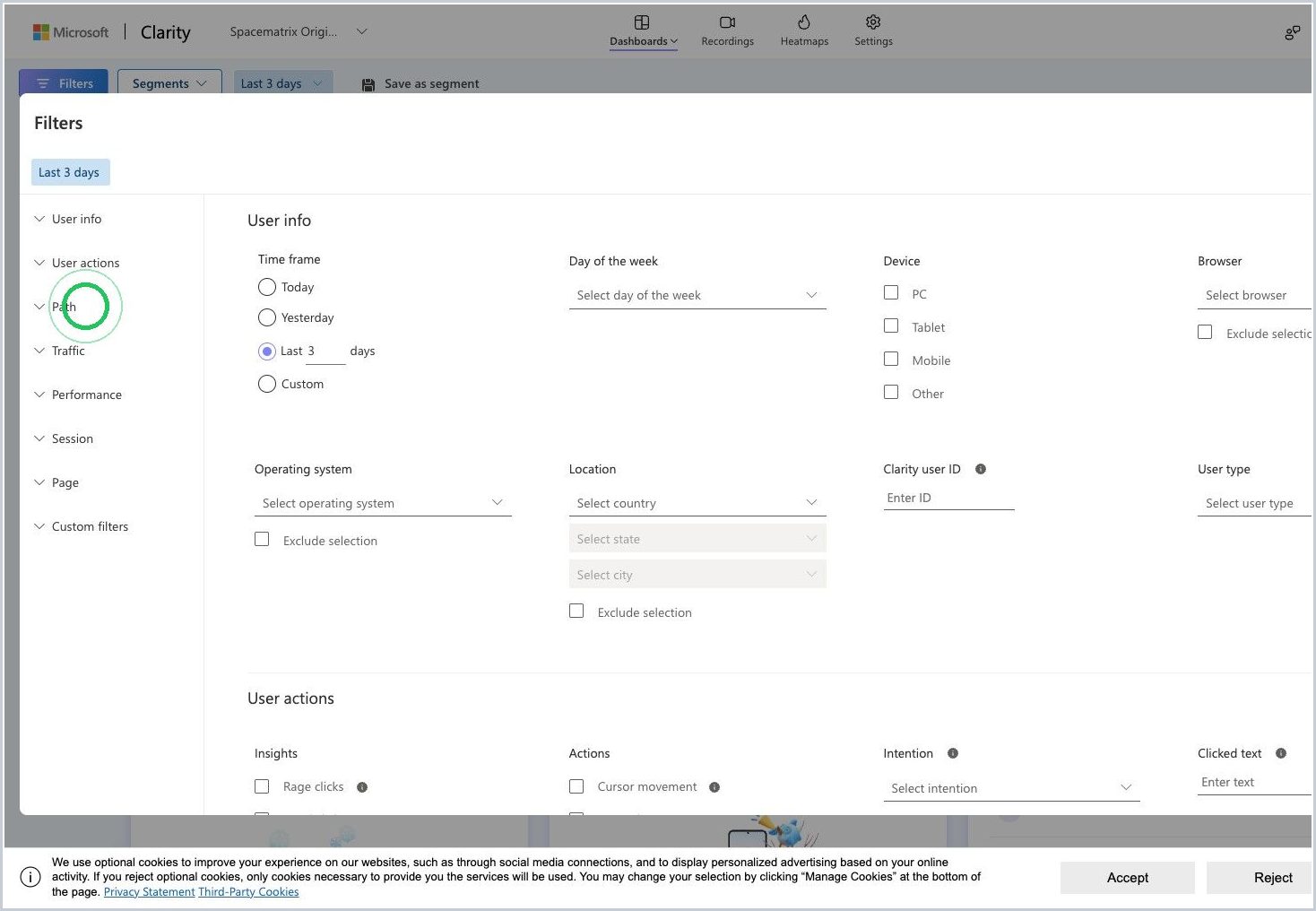This screenshot has width=1316, height=911.
Task: Click the Clarity user ID input field
Action: (948, 498)
